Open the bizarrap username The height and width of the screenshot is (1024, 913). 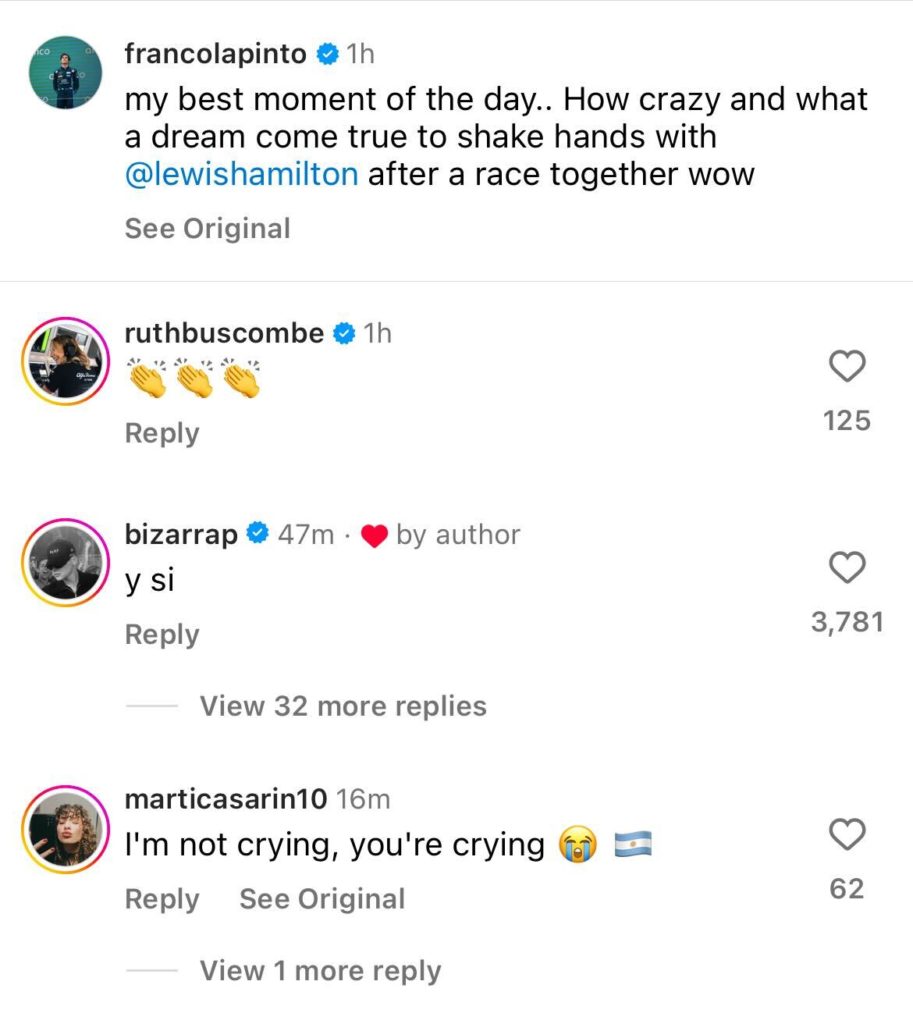coord(181,535)
